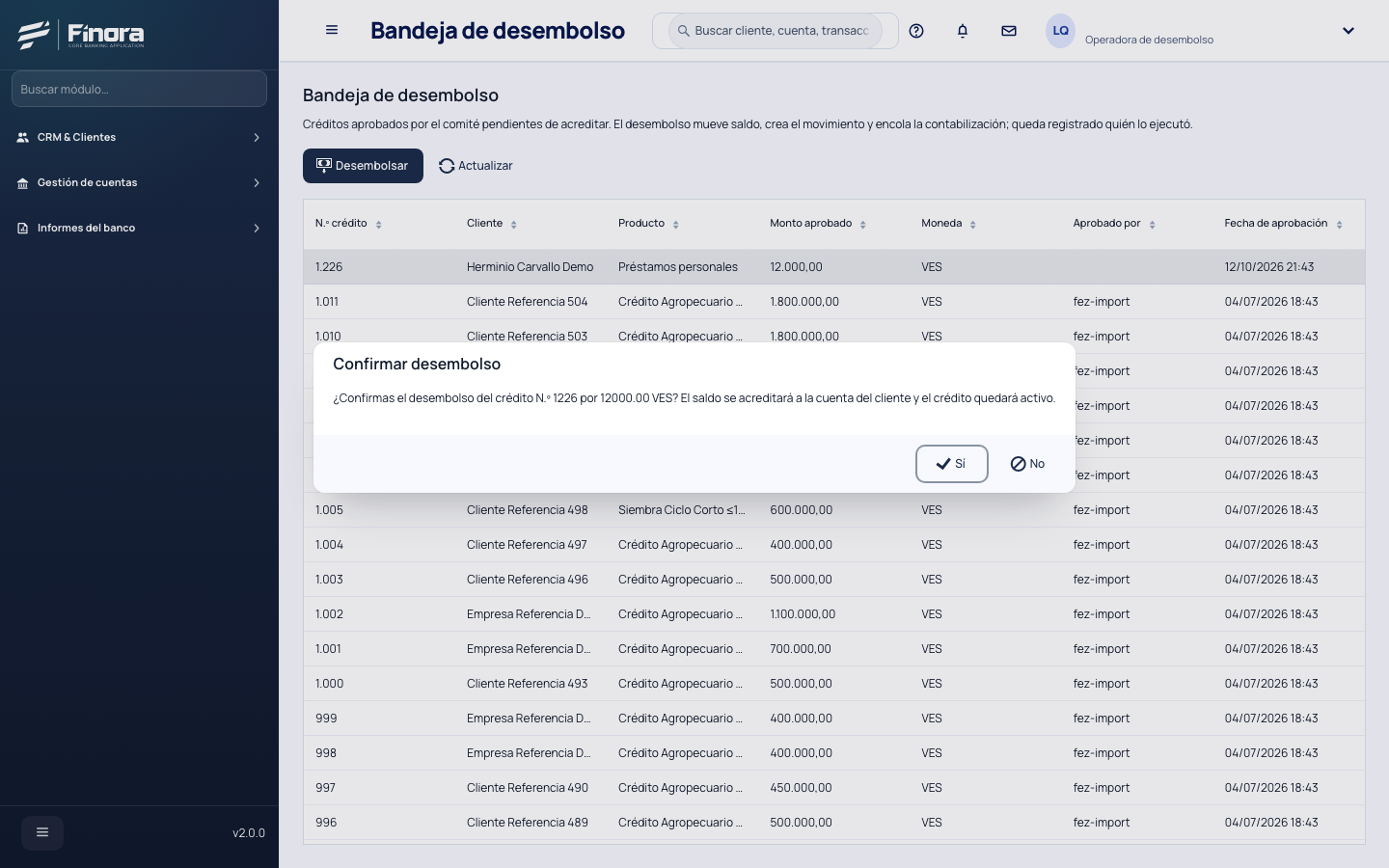Expand the CRM & Clientes module
The height and width of the screenshot is (868, 1389).
[139, 137]
